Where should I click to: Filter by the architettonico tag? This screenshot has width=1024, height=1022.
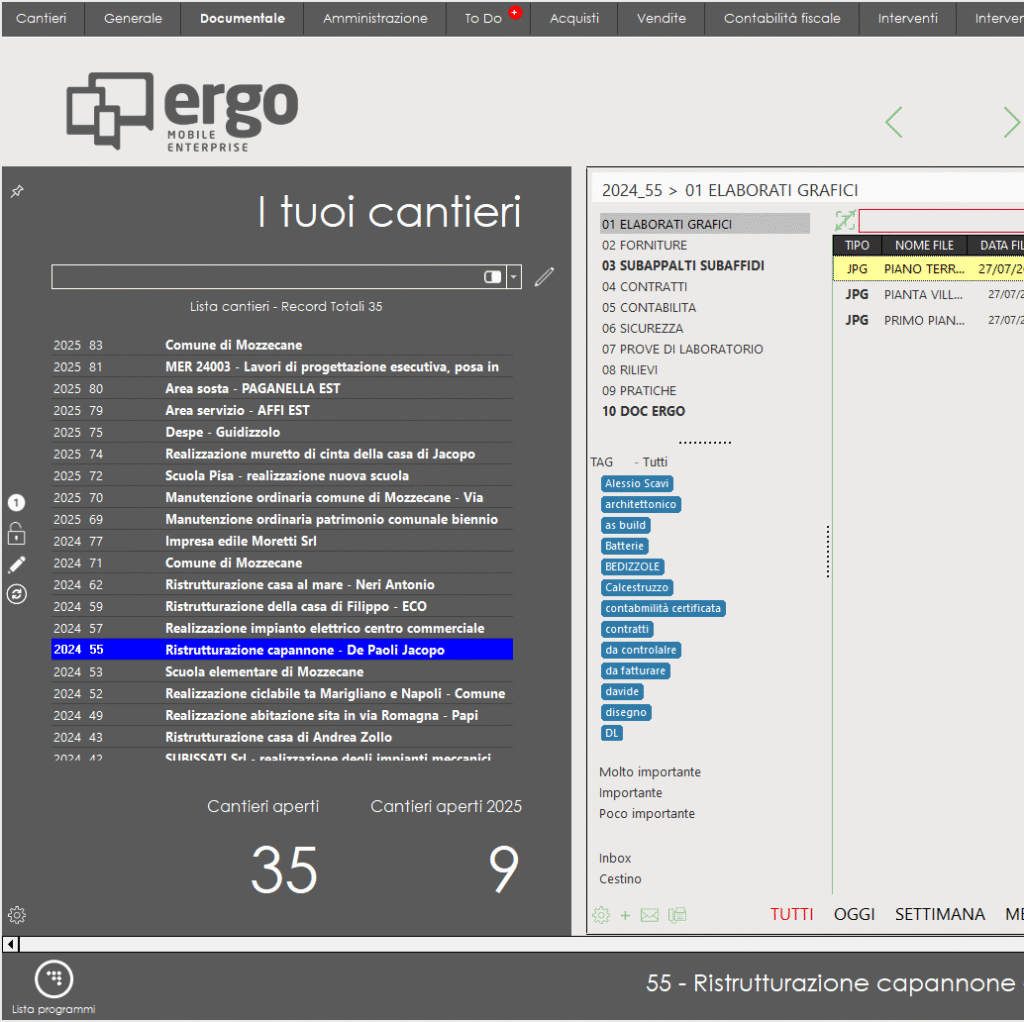[x=641, y=504]
